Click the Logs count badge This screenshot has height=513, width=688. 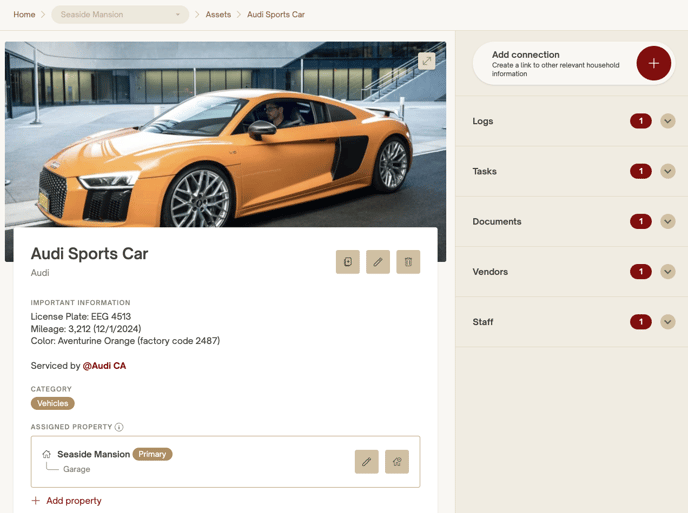(641, 121)
